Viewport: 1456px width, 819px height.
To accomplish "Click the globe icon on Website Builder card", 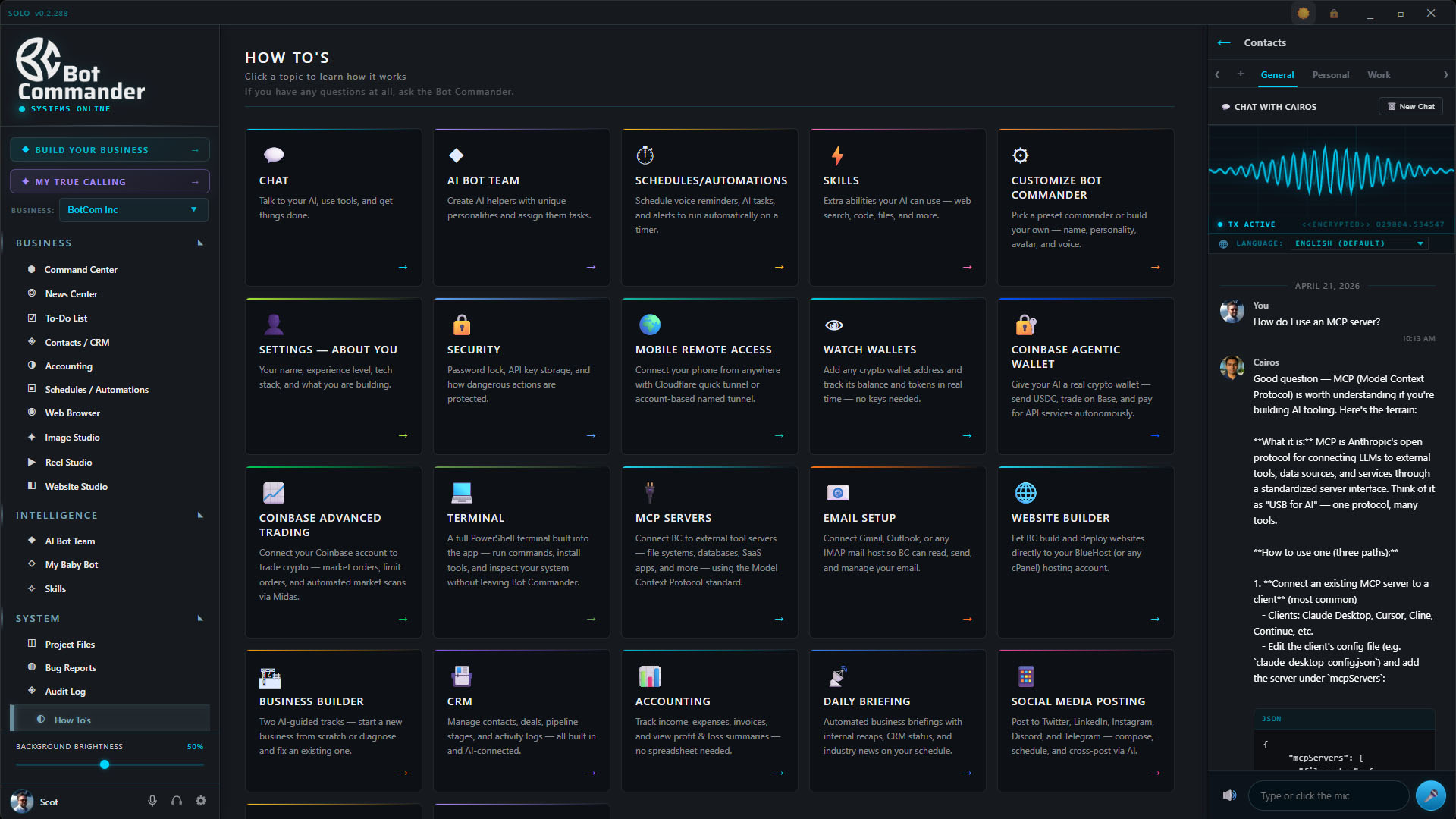I will tap(1026, 493).
